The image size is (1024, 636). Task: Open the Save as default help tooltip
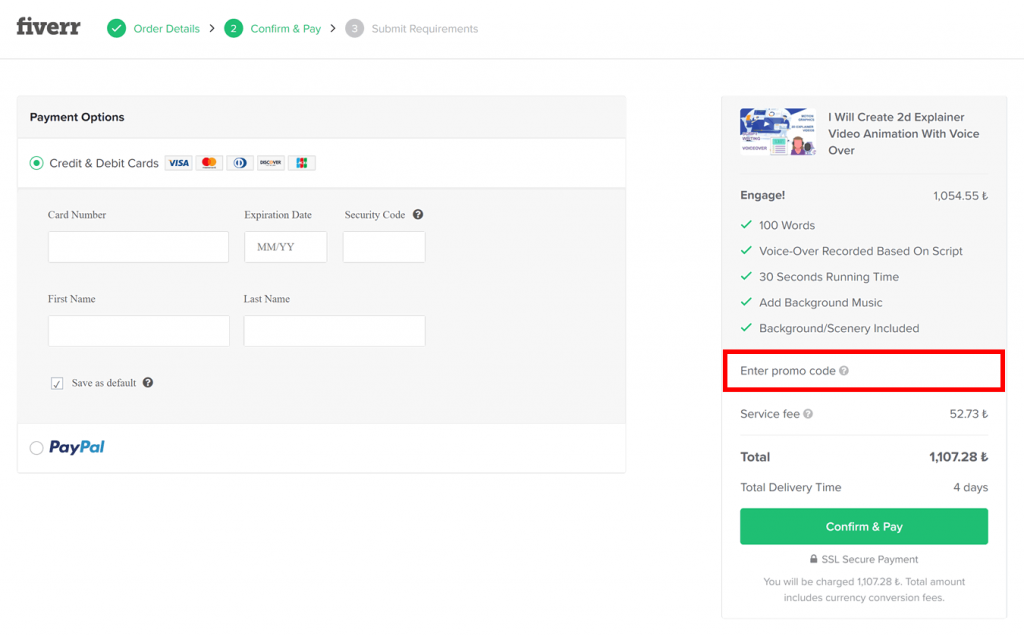pos(148,383)
